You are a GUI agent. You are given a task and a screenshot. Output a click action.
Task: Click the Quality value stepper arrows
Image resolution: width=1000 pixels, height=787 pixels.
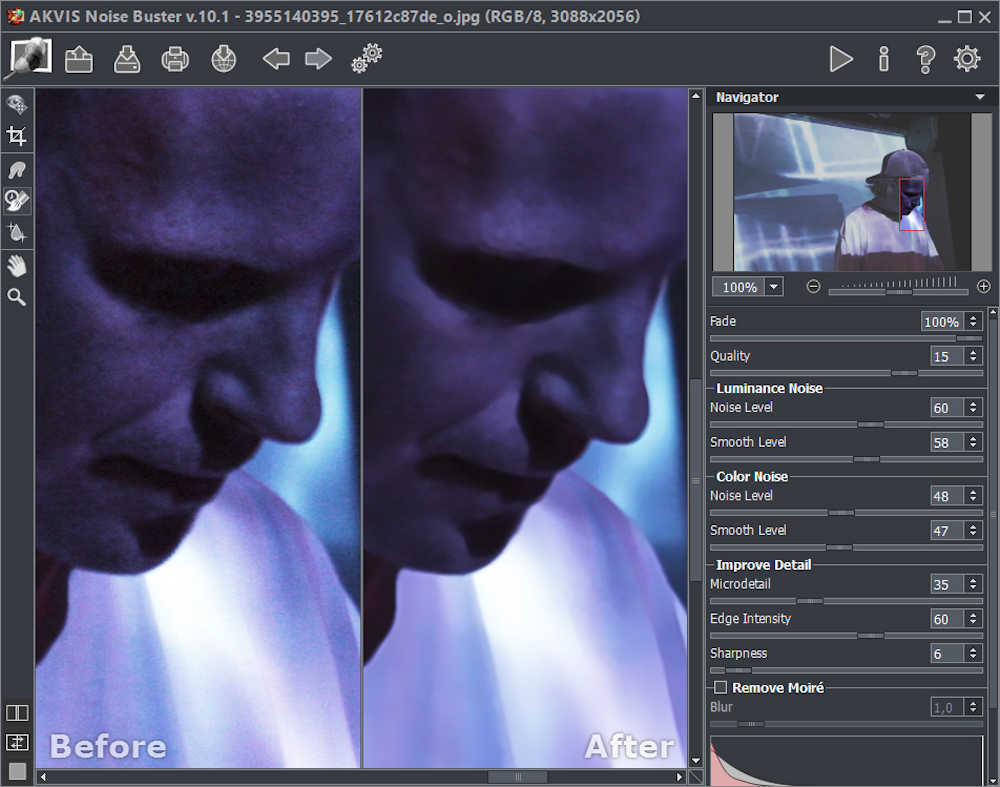coord(974,356)
